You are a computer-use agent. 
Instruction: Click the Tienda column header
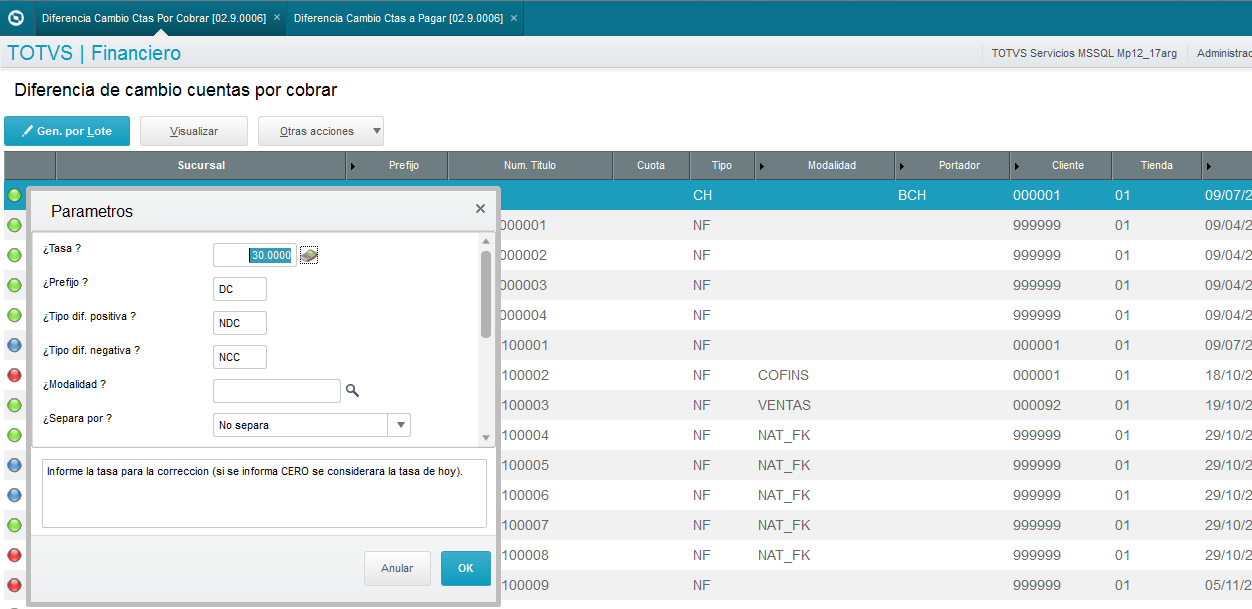(1157, 165)
